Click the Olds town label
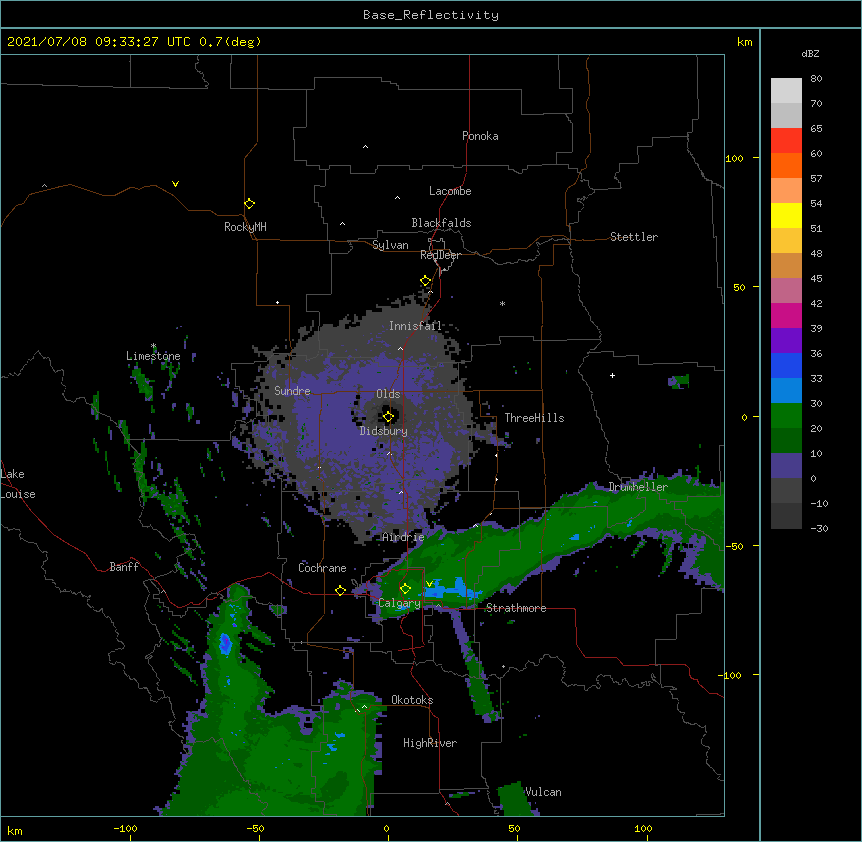The width and height of the screenshot is (862, 842). tap(388, 394)
